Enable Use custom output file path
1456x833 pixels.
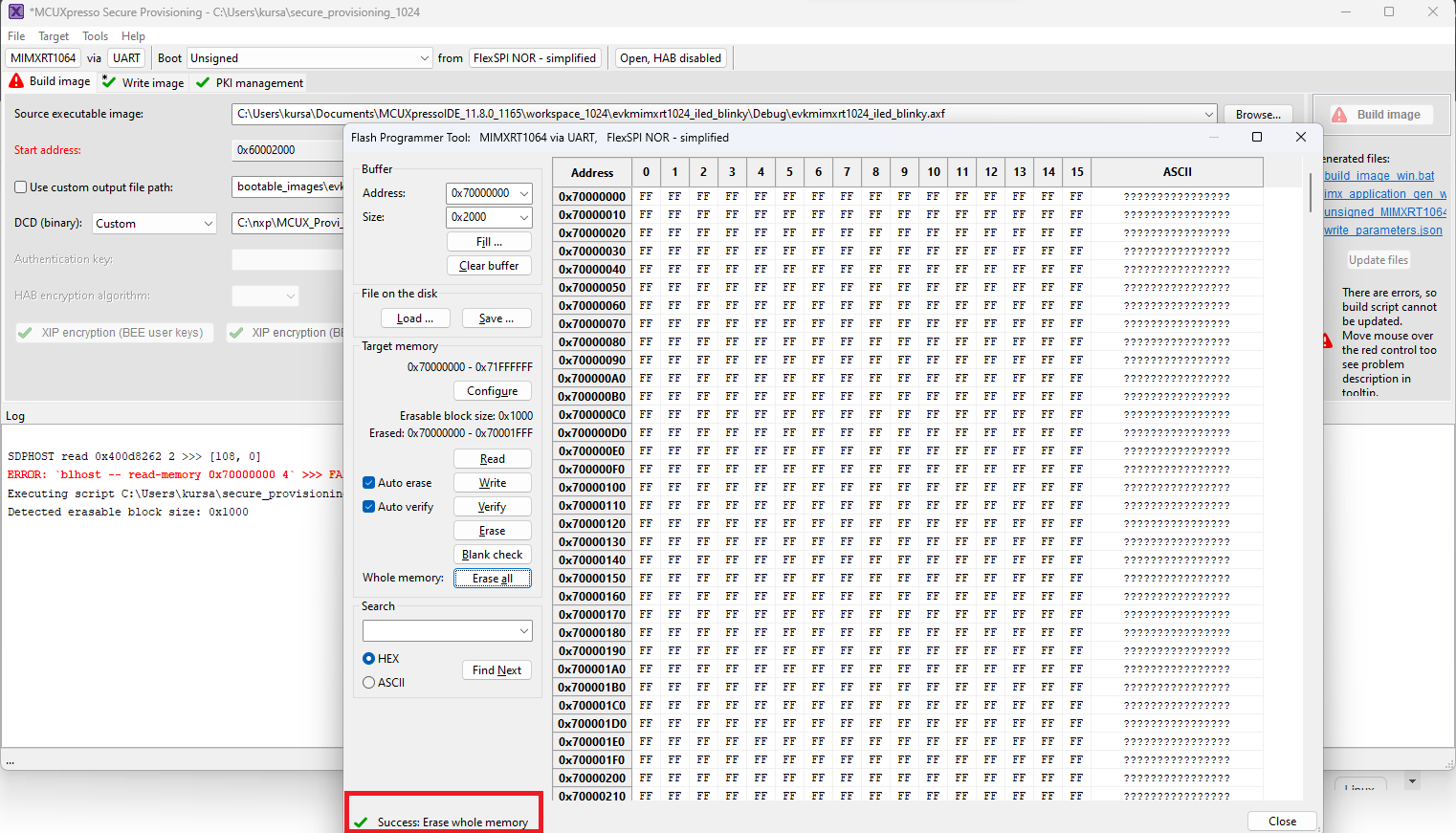(x=20, y=187)
